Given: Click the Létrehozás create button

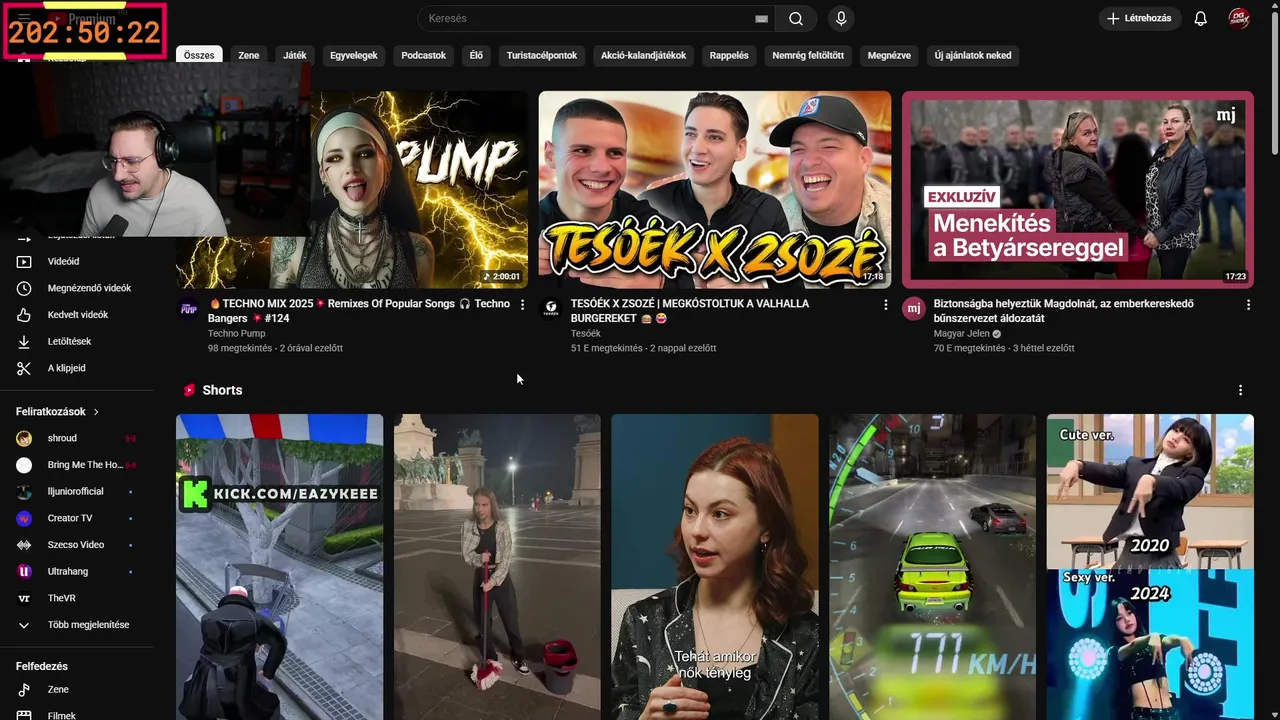Looking at the screenshot, I should pos(1140,18).
